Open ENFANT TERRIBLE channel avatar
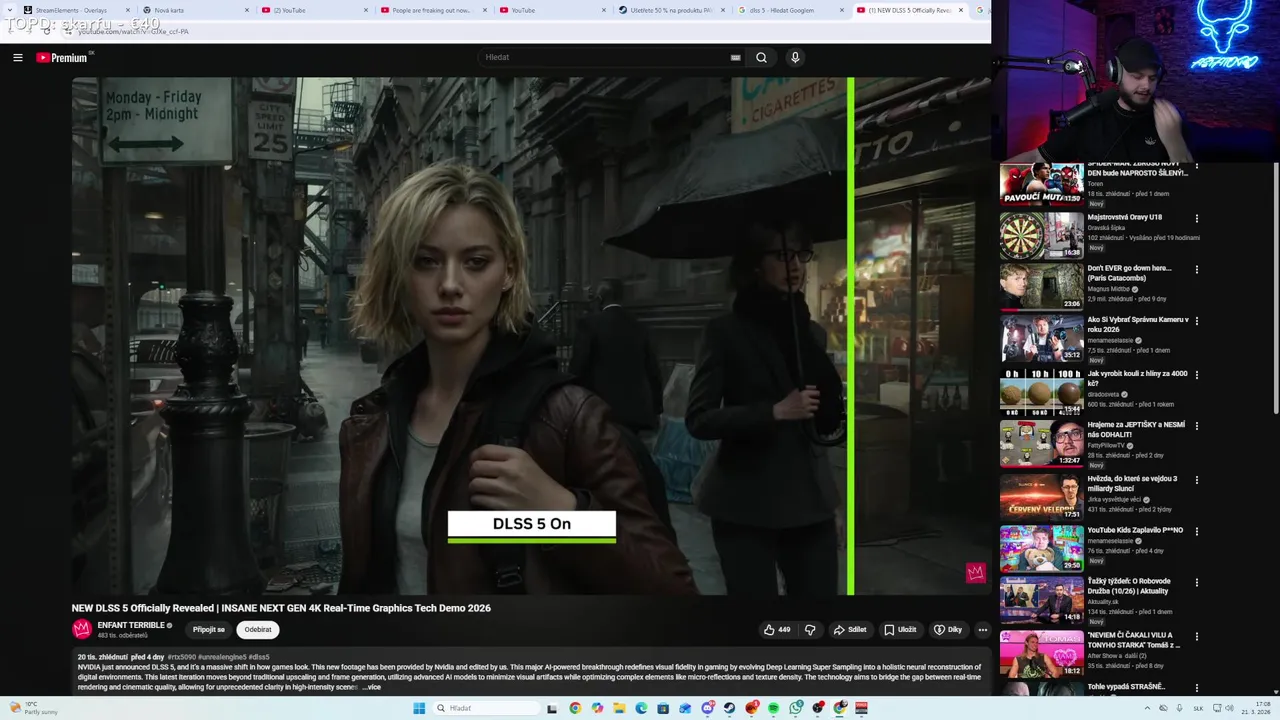This screenshot has height=720, width=1280. coord(82,629)
